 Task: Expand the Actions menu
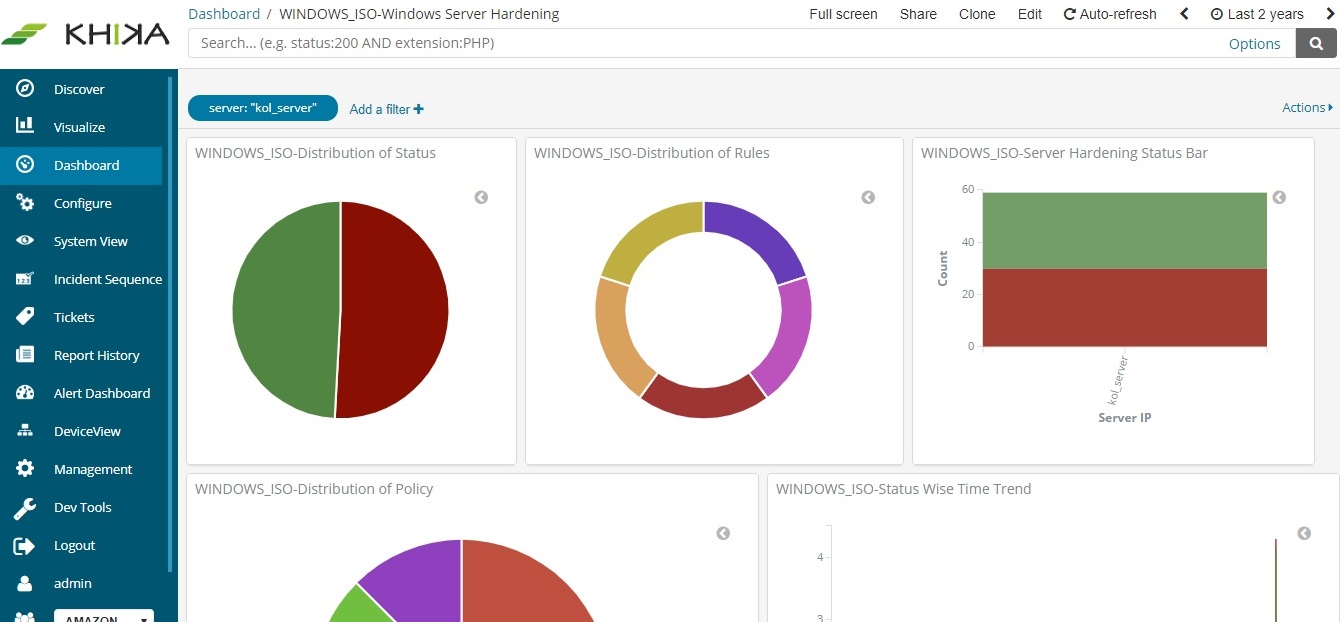click(1307, 107)
